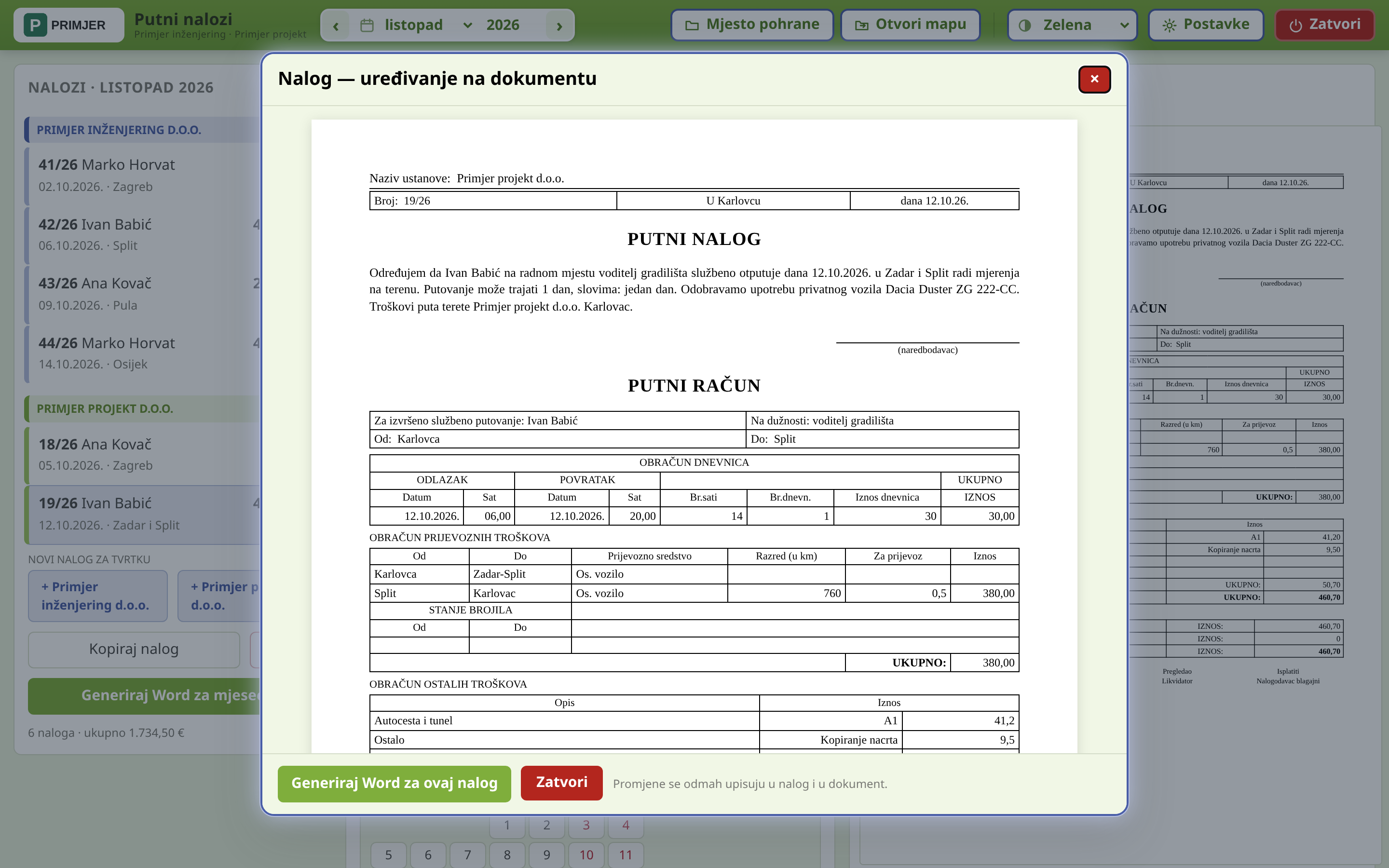Add new nalog for Primjer inženjering d.o.o.
The width and height of the screenshot is (1389, 868).
pyautogui.click(x=97, y=596)
